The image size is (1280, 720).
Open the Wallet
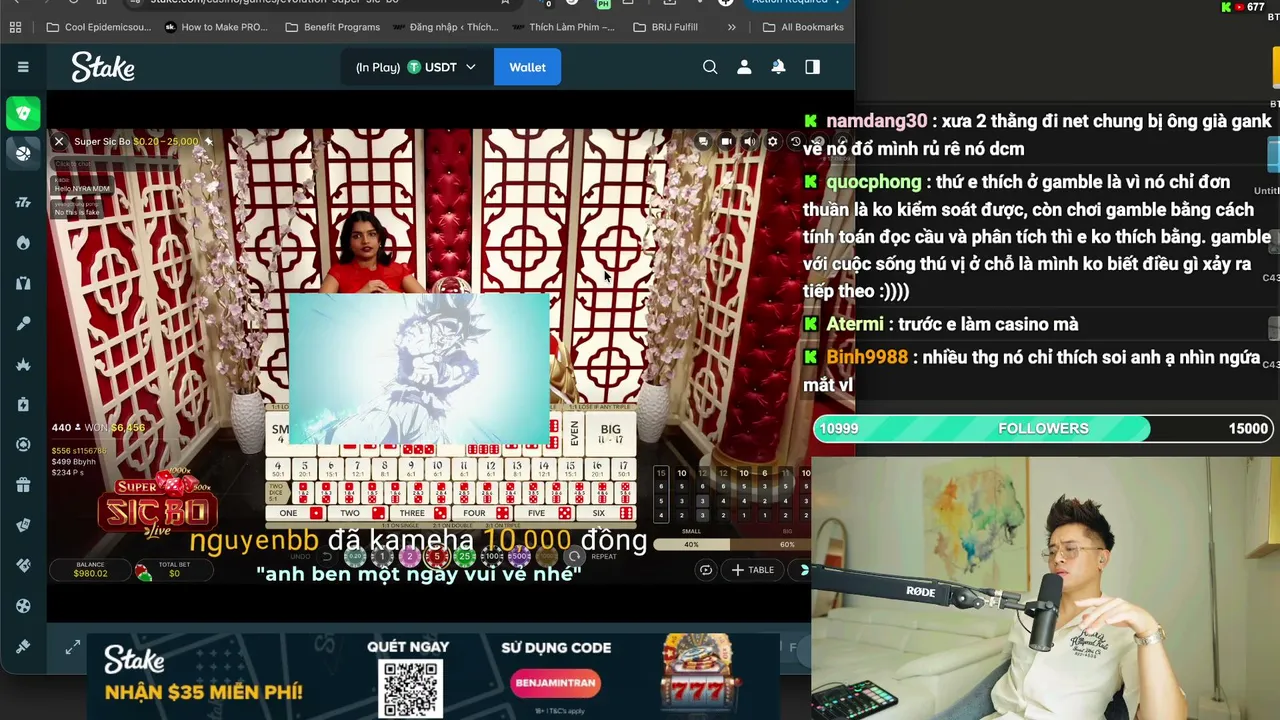click(x=527, y=67)
